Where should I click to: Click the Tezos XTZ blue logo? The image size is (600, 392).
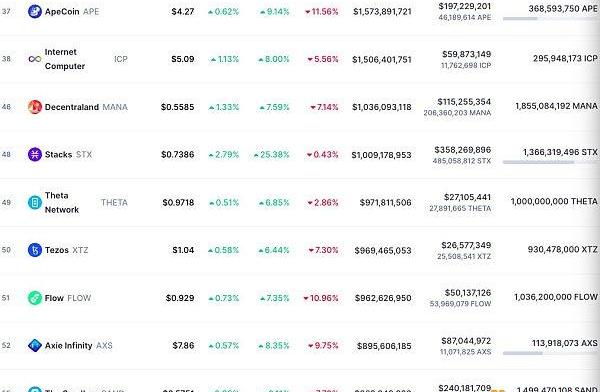click(x=35, y=250)
